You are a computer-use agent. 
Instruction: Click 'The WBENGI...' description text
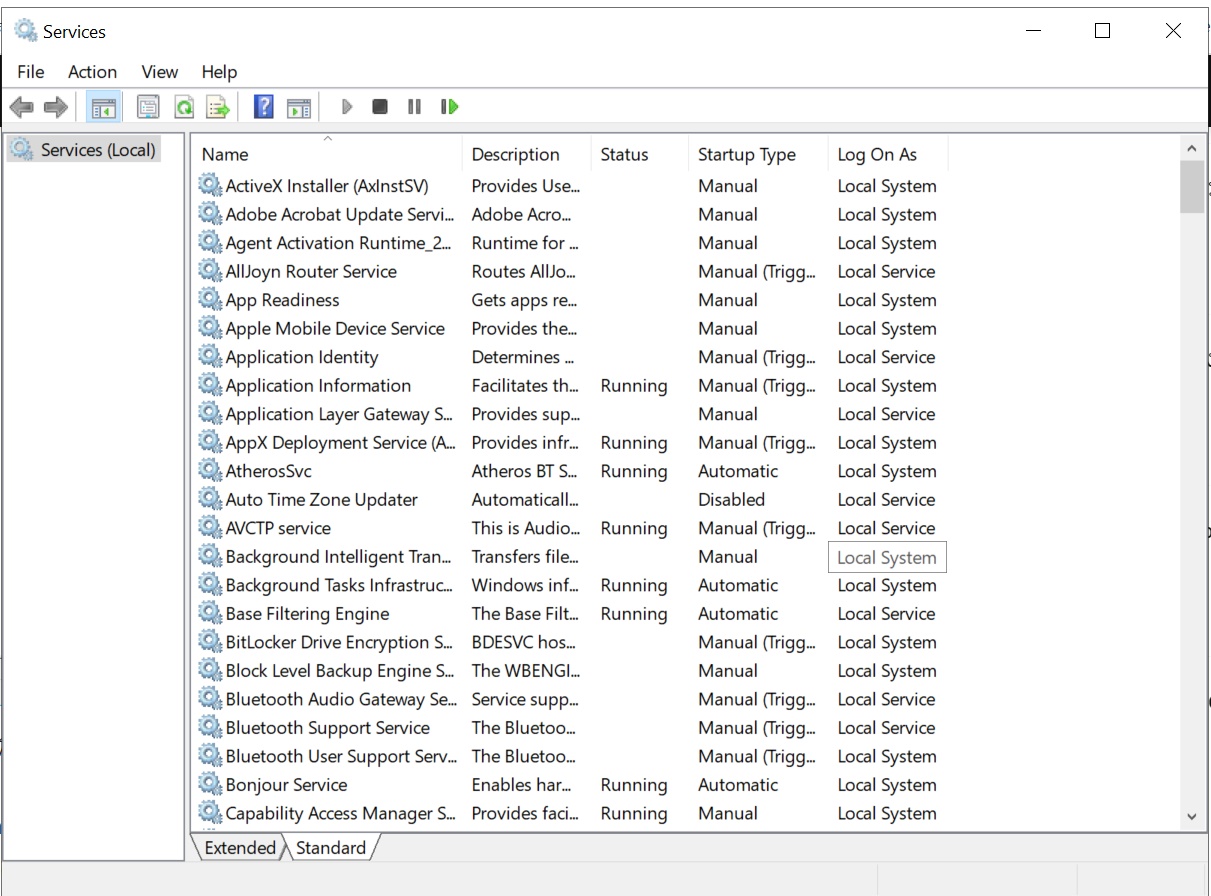pos(526,670)
